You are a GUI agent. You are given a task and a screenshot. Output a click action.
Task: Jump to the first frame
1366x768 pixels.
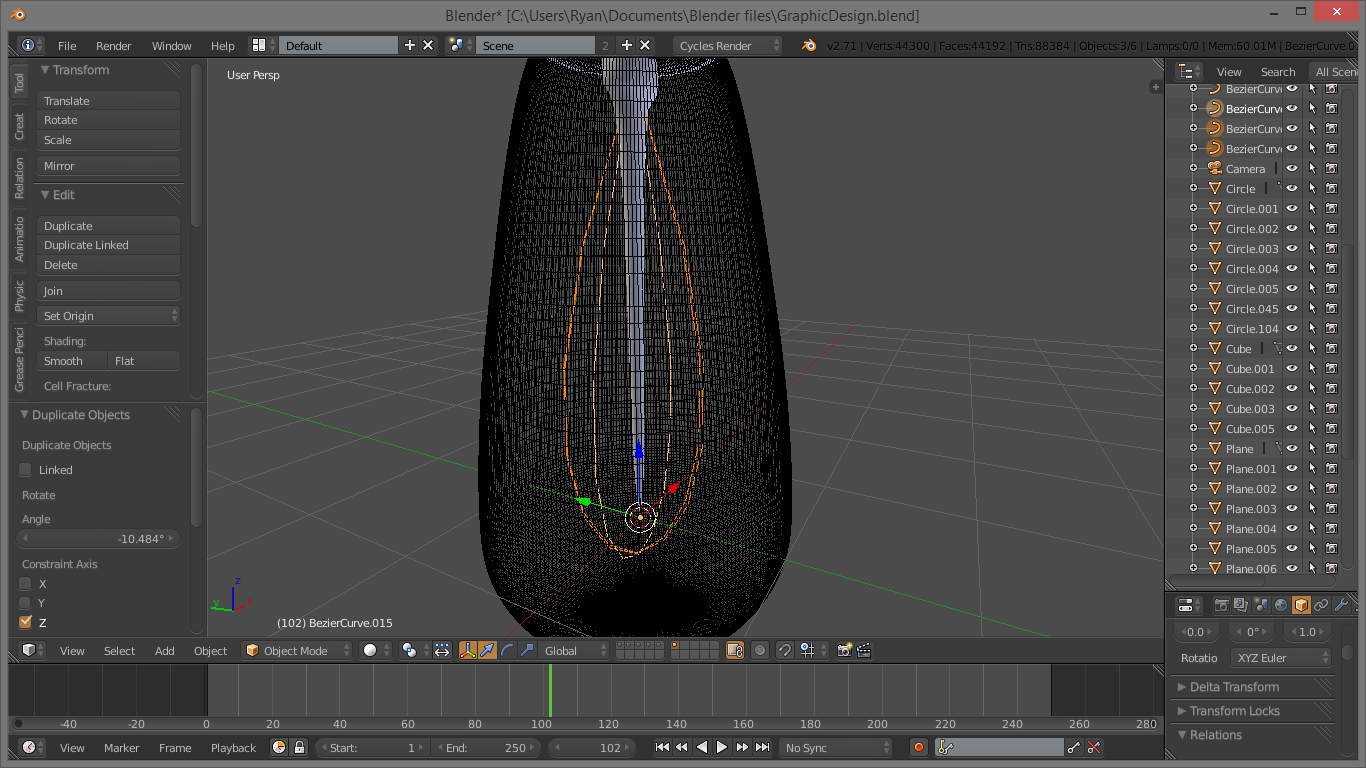tap(662, 747)
